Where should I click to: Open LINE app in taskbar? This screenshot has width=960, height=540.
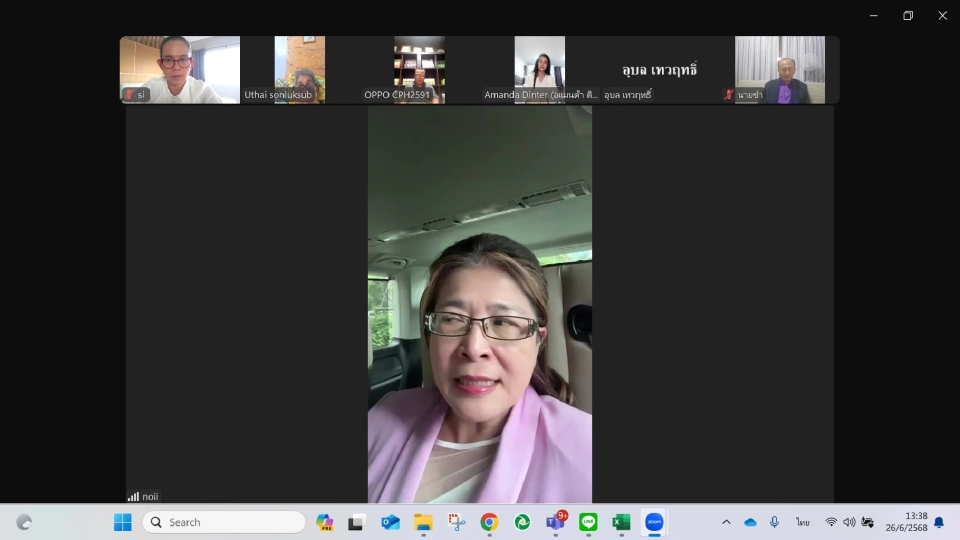pos(588,522)
